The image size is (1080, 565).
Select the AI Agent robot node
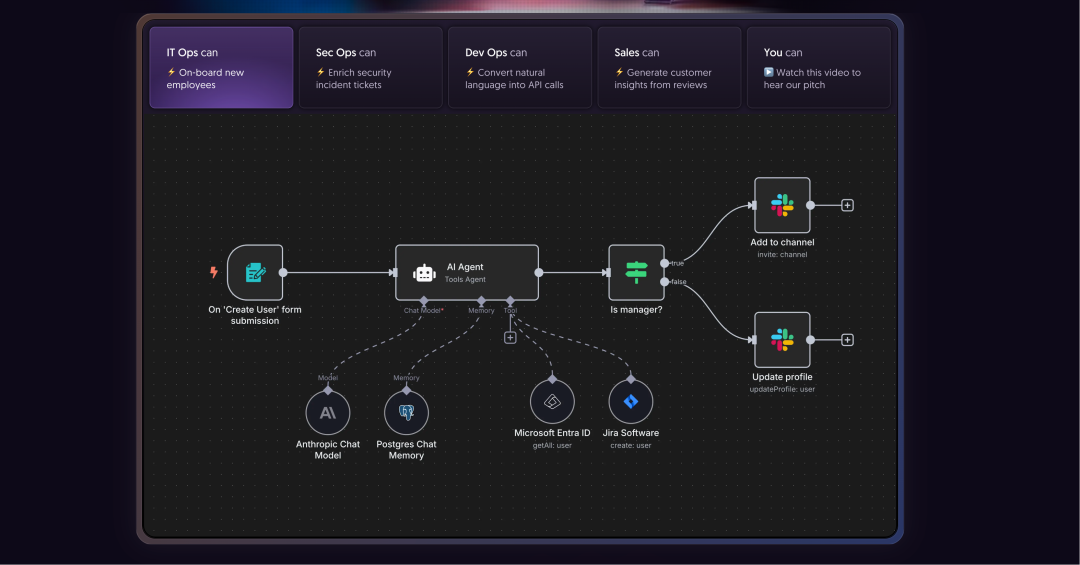click(466, 272)
